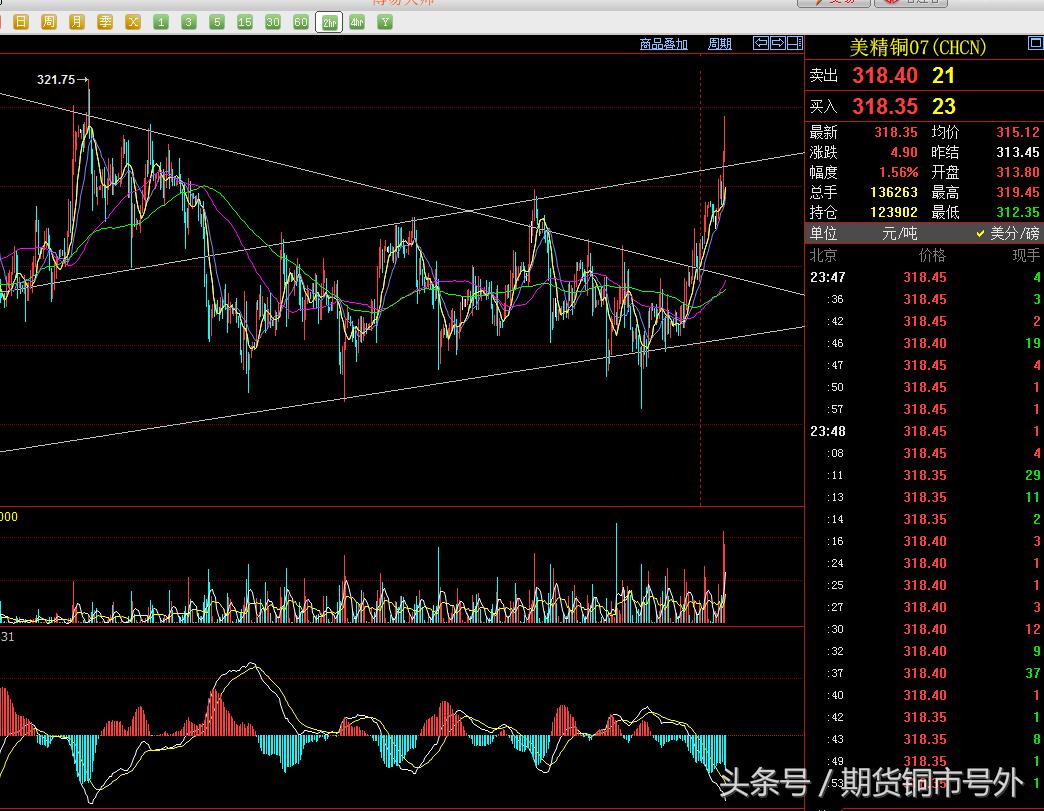Click the green Y period button
The width and height of the screenshot is (1044, 811).
[385, 22]
